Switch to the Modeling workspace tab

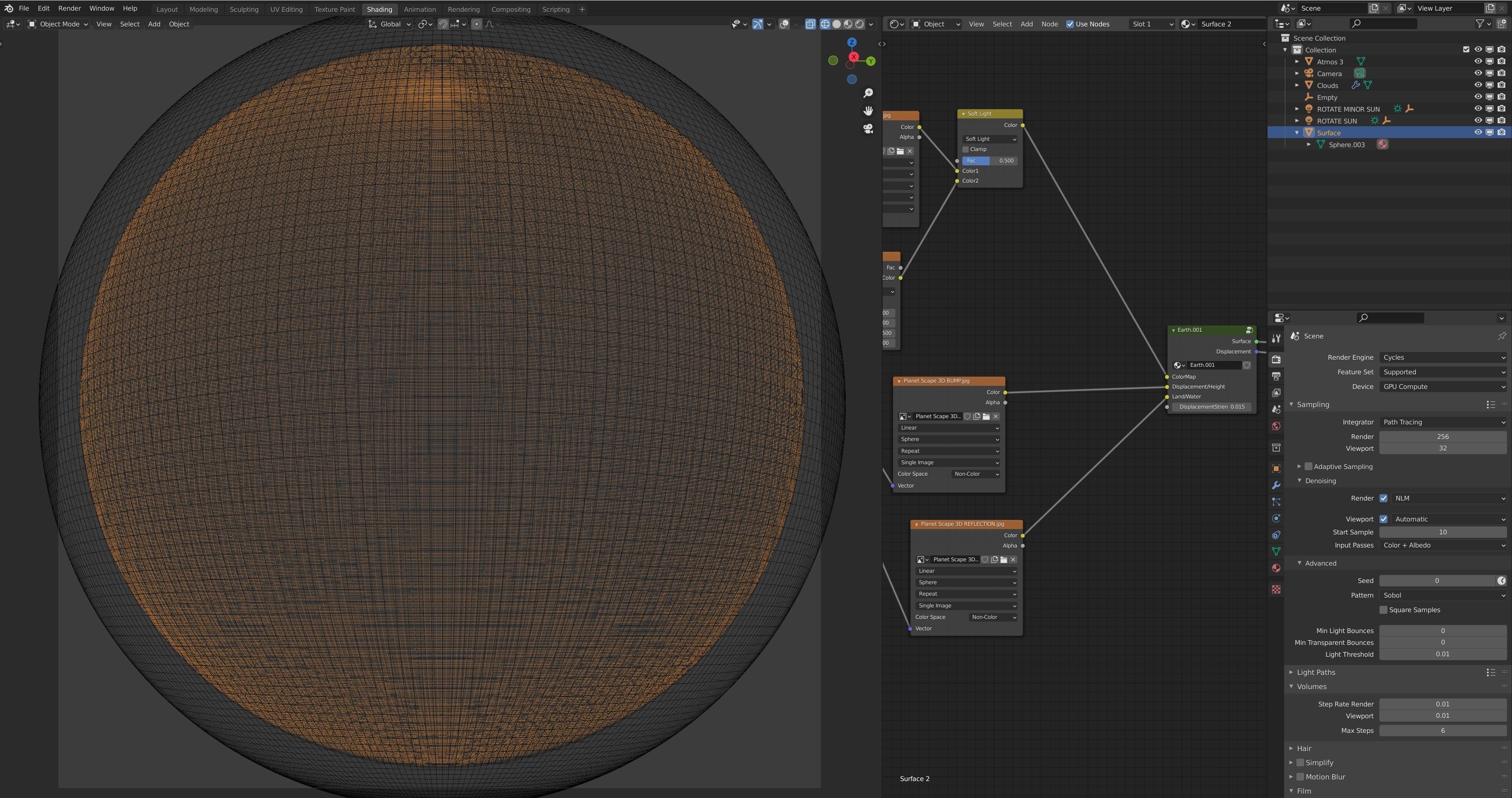tap(203, 9)
